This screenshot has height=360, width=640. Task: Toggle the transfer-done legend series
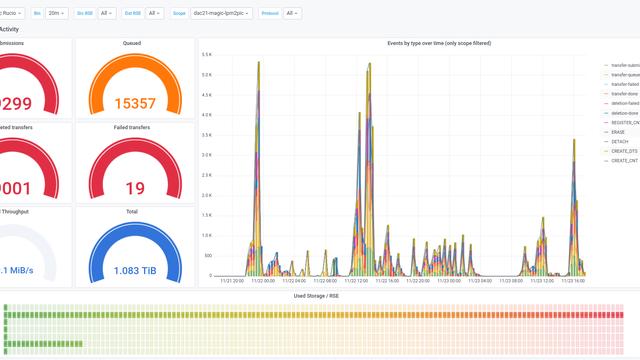click(624, 94)
